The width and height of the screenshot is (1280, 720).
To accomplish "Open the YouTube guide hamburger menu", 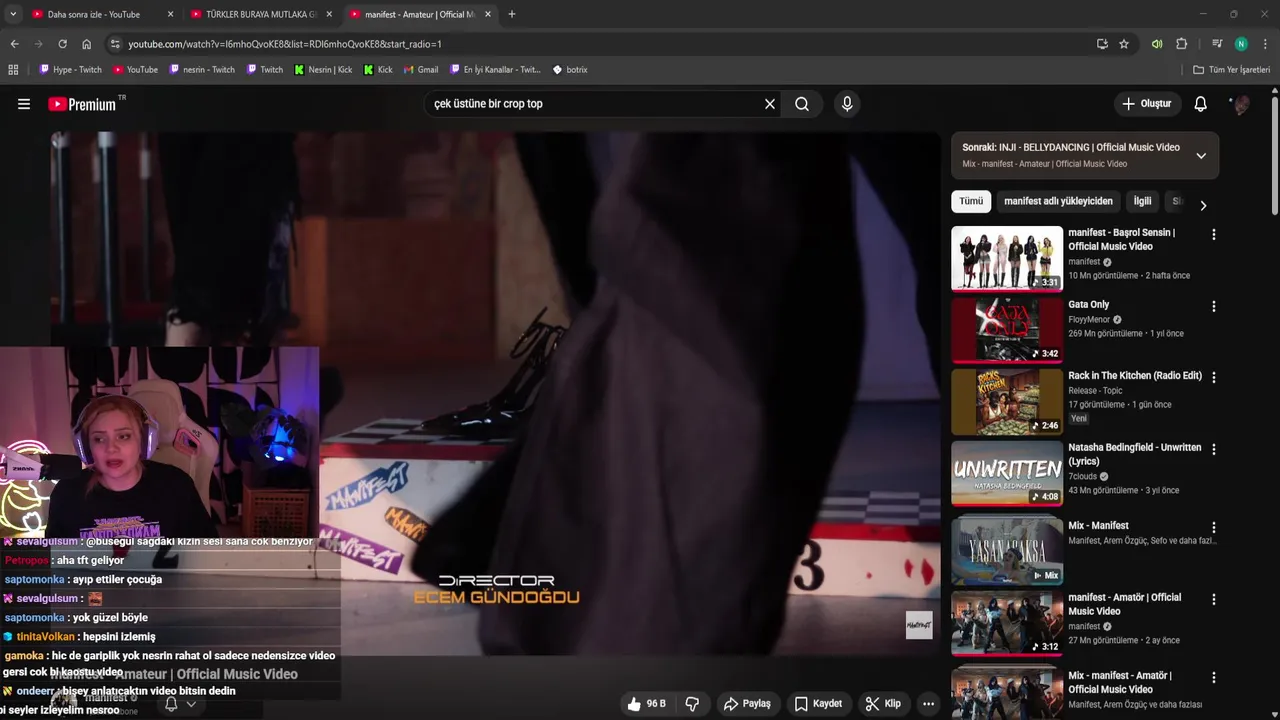I will [24, 104].
